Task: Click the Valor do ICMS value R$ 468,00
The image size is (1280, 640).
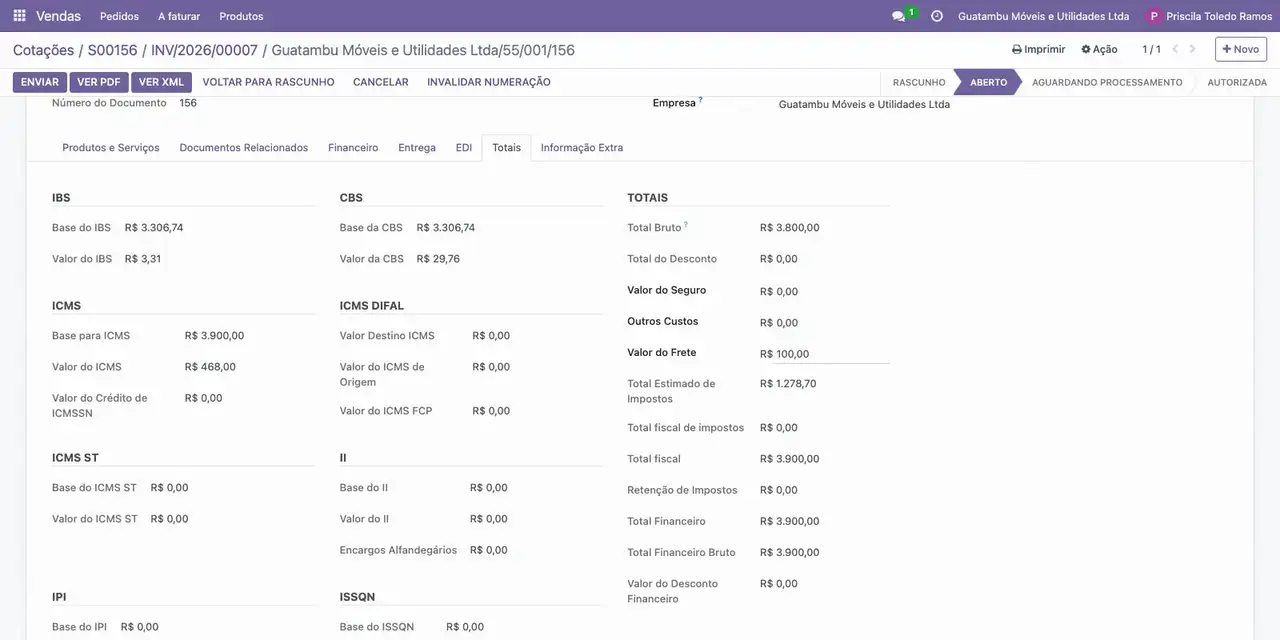Action: (x=210, y=367)
